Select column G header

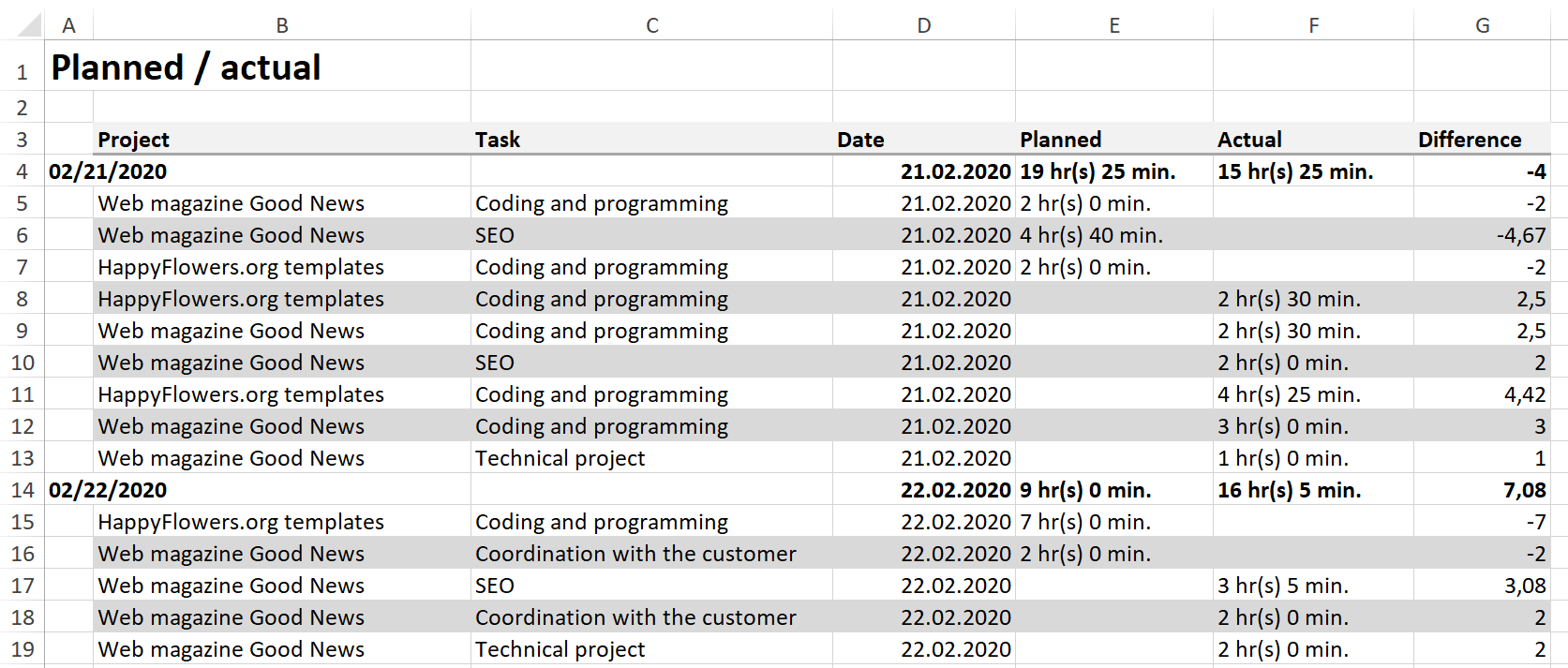pyautogui.click(x=1482, y=25)
